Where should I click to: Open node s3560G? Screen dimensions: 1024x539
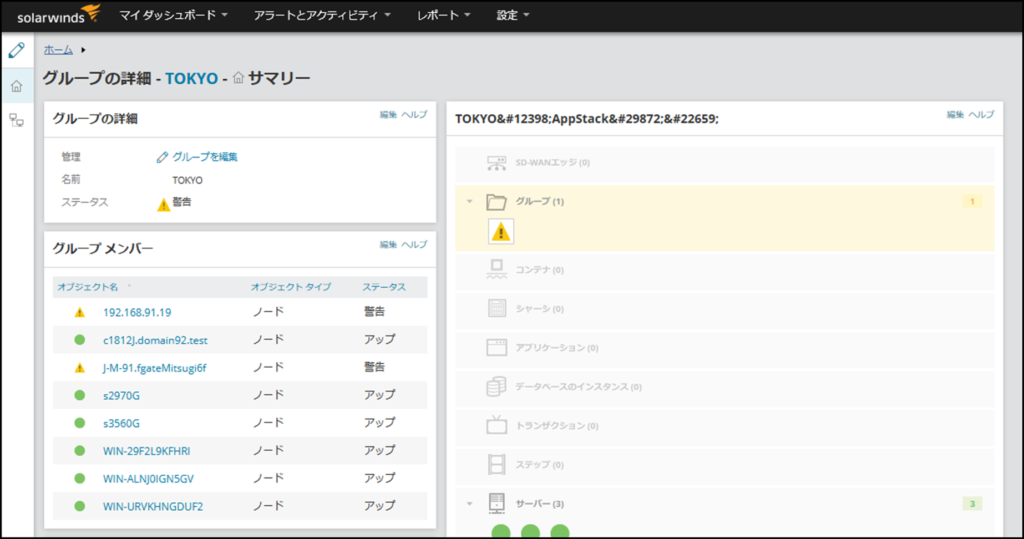pos(121,423)
